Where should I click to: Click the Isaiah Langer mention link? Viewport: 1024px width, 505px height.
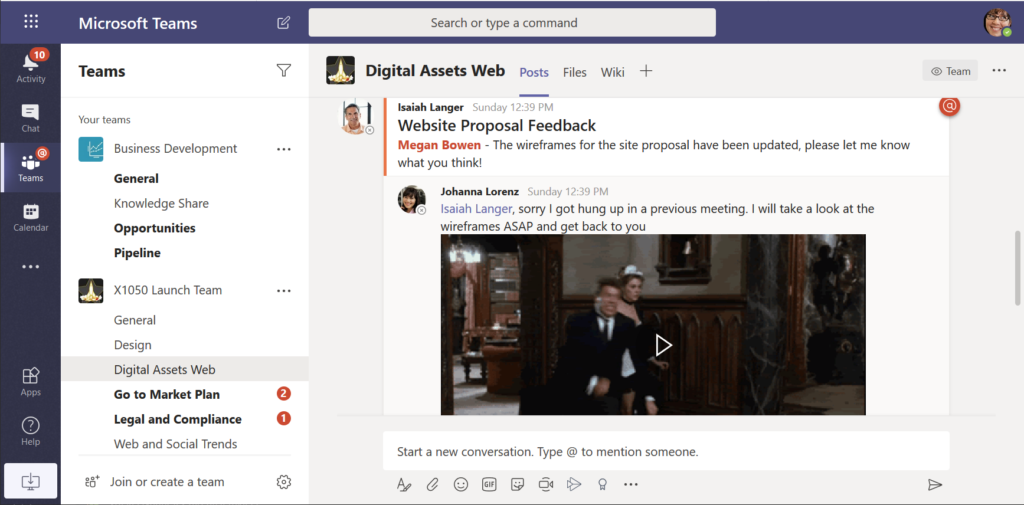click(477, 209)
